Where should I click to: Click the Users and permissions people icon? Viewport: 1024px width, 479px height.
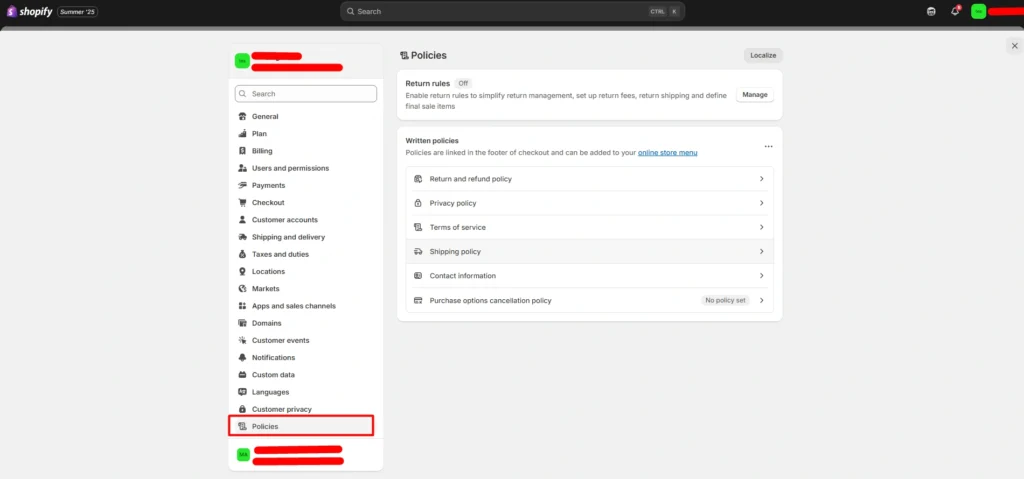(x=242, y=168)
